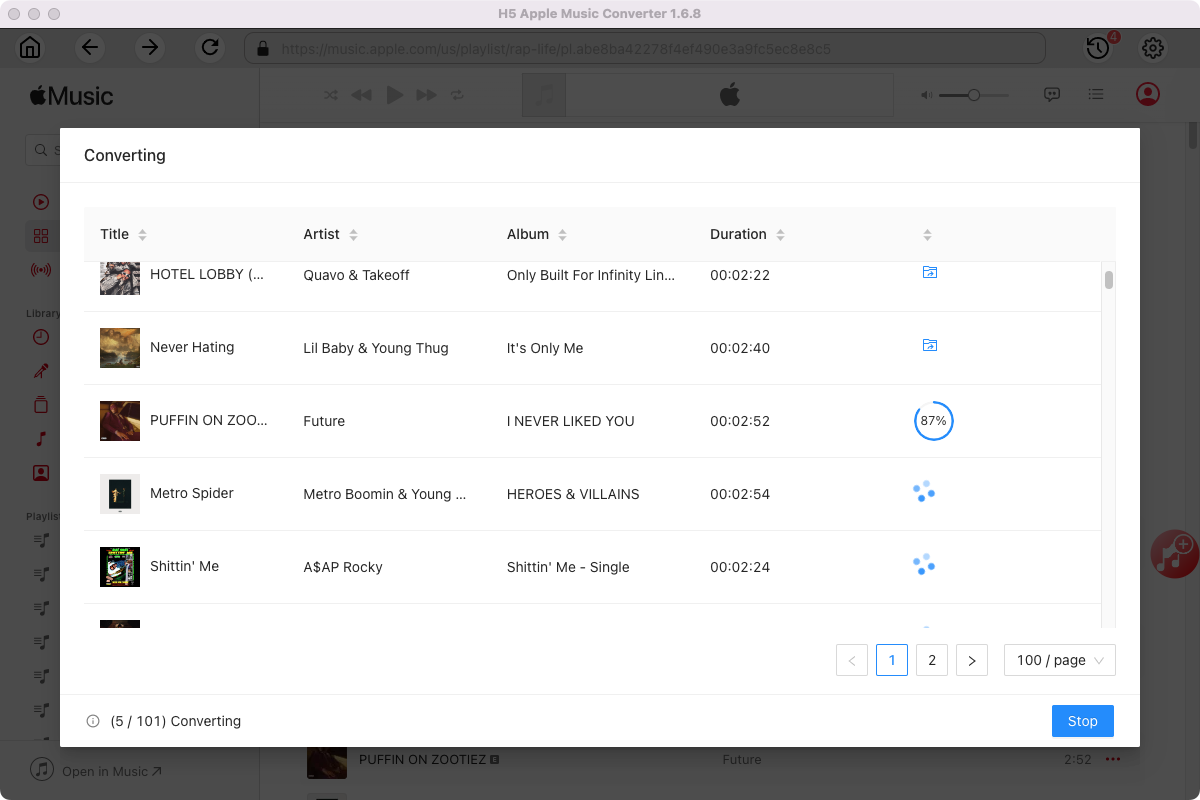This screenshot has height=800, width=1200.
Task: Select page 1 in pagination
Action: coord(892,660)
